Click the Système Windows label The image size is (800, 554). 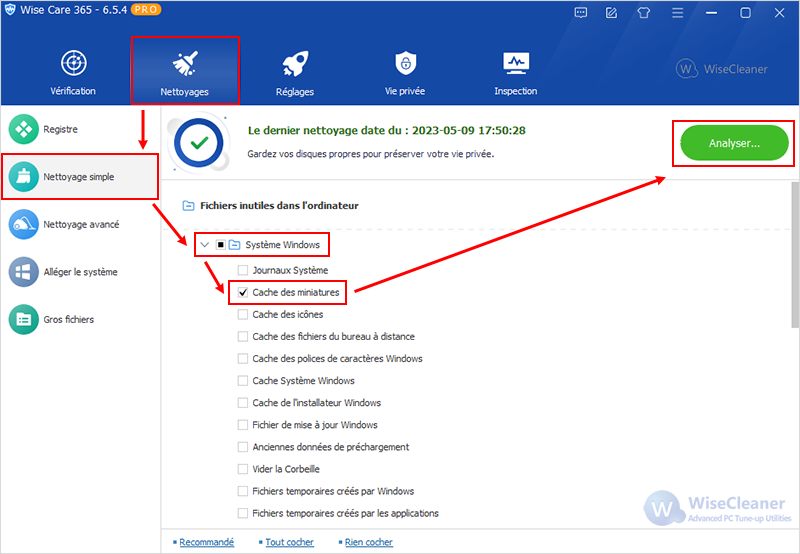click(282, 245)
